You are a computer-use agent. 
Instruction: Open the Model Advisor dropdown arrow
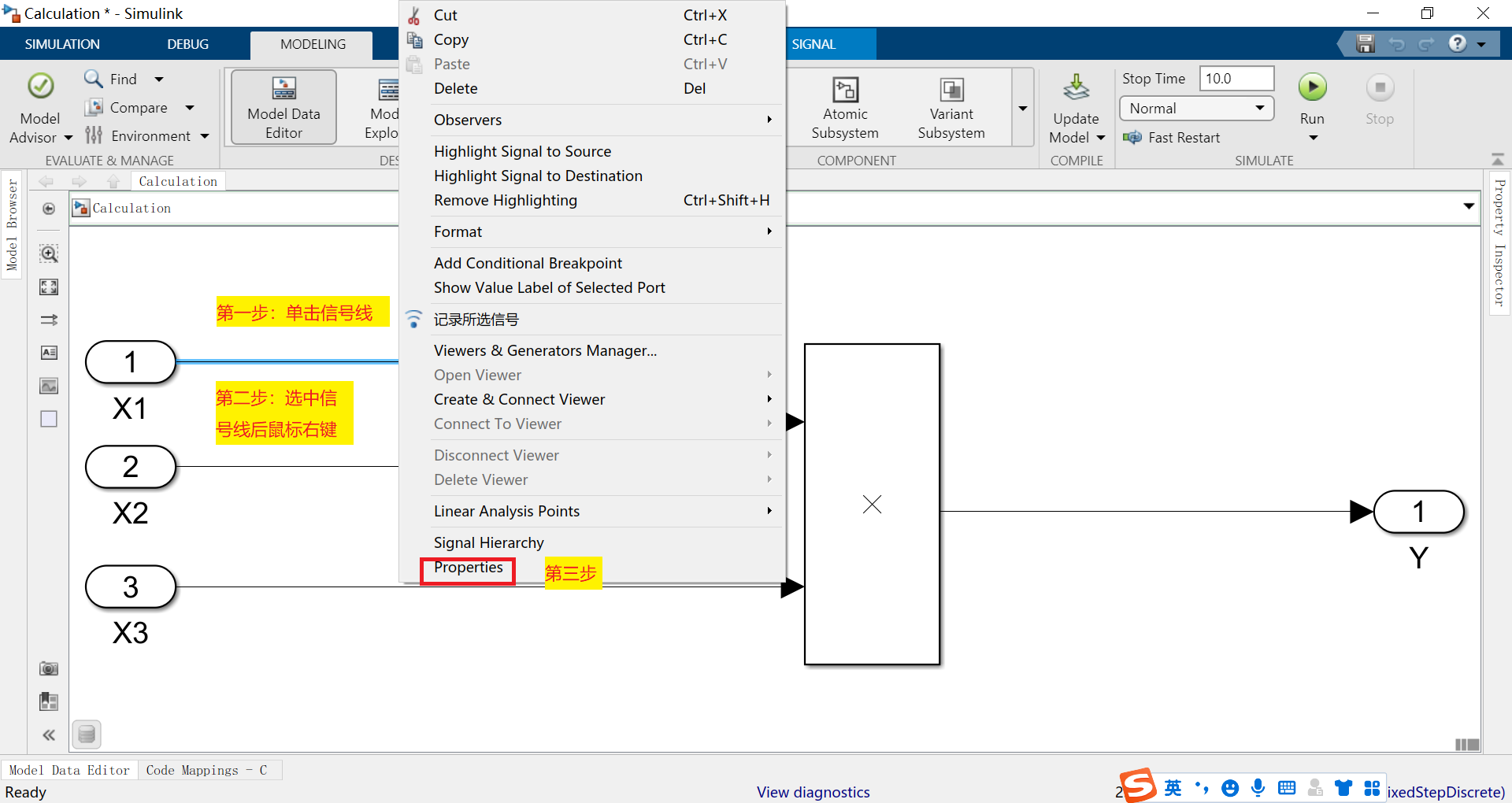click(69, 138)
